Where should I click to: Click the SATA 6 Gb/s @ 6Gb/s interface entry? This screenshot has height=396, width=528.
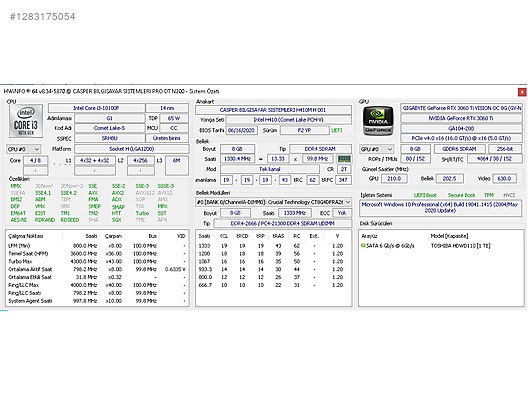pos(390,246)
